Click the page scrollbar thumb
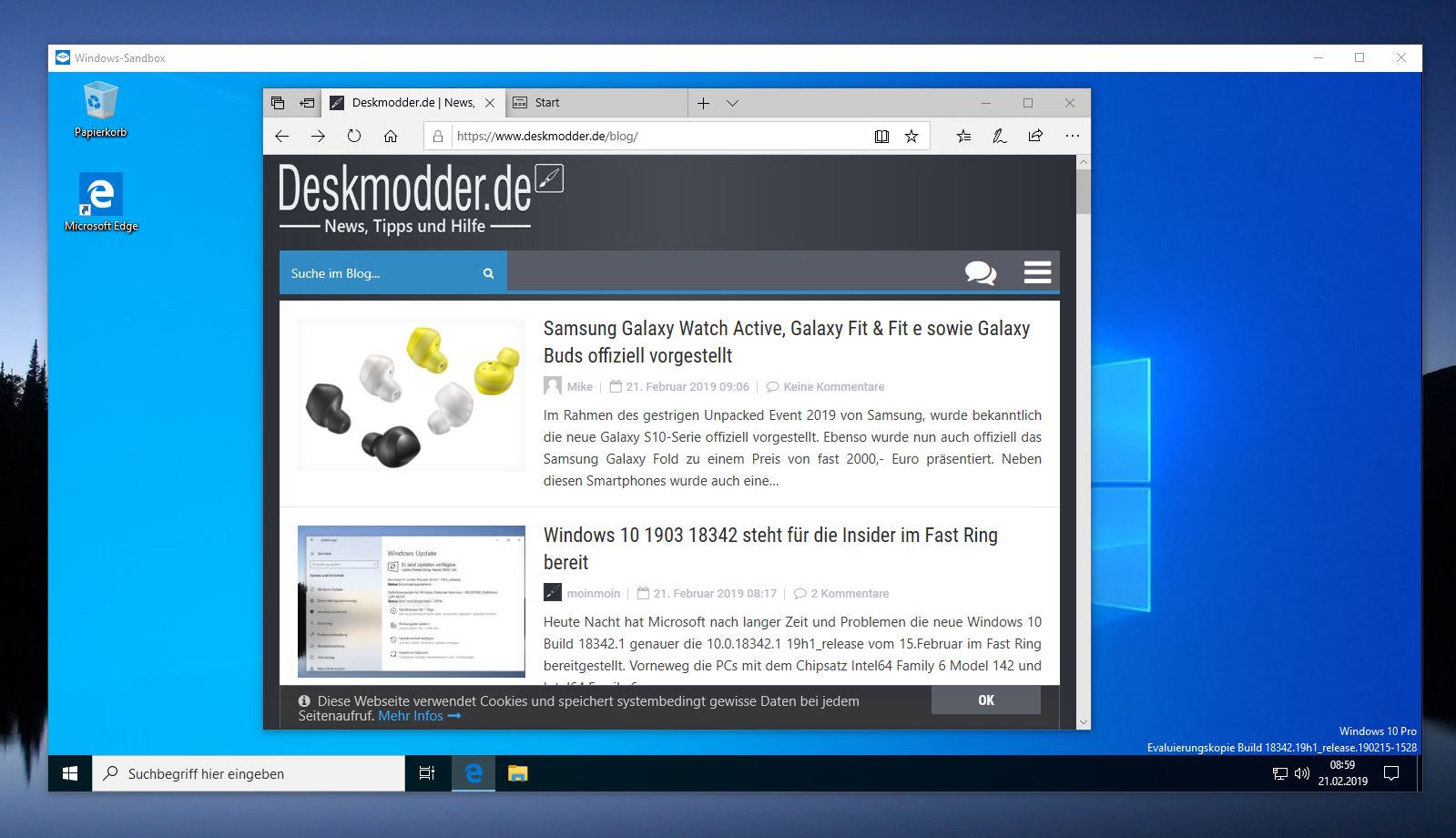The height and width of the screenshot is (838, 1456). (x=1083, y=191)
